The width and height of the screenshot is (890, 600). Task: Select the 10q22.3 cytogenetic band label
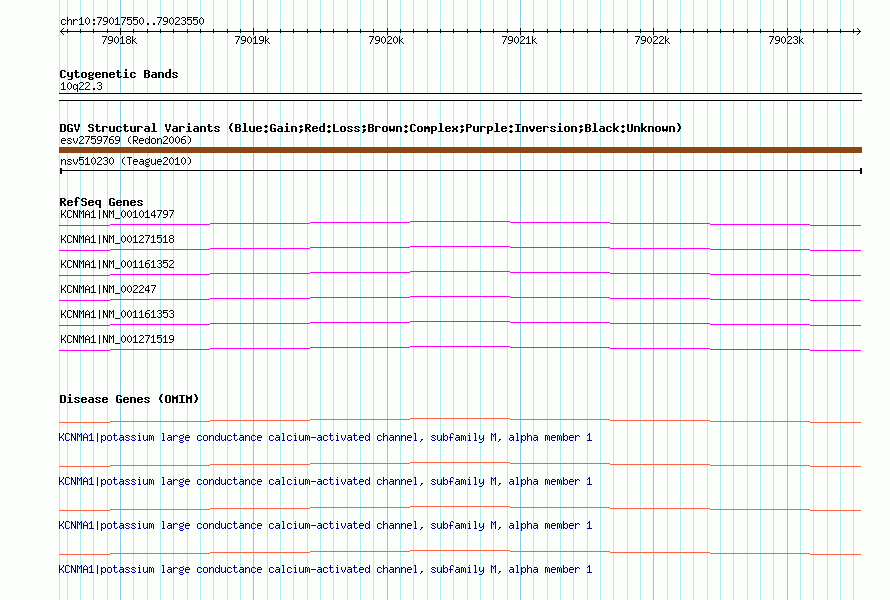coord(81,86)
